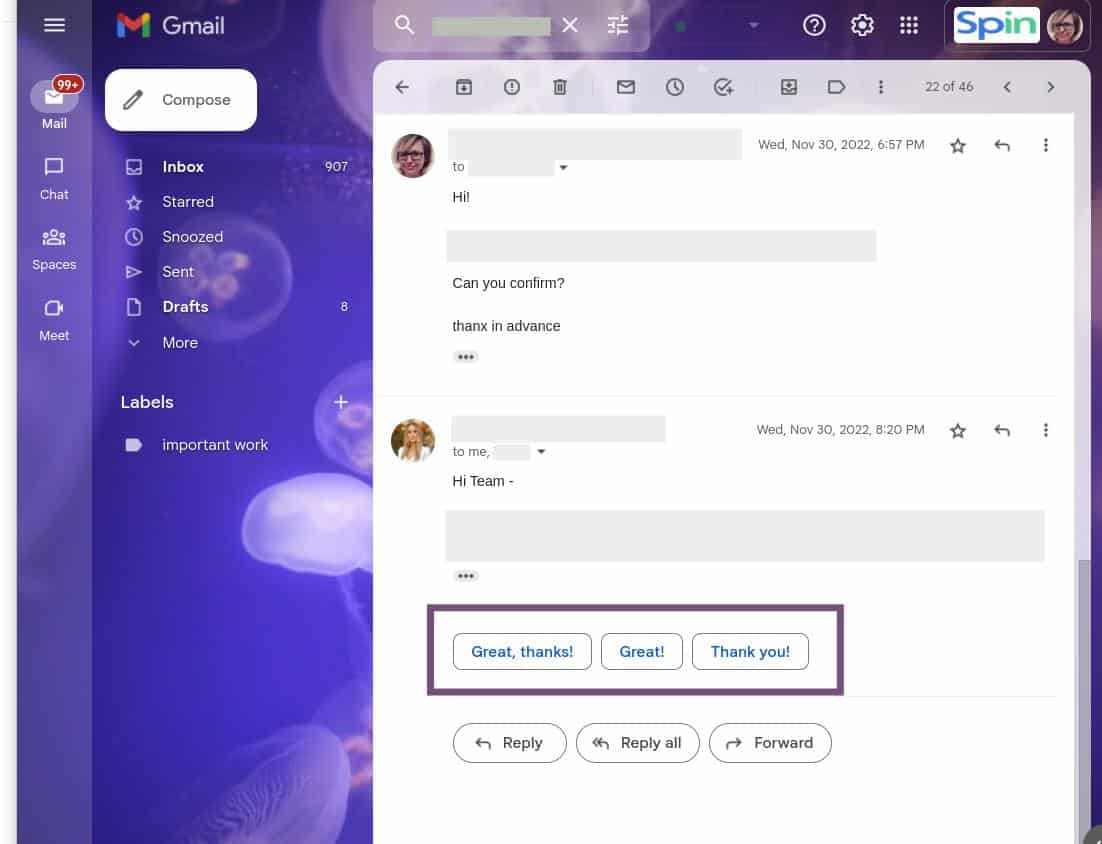This screenshot has width=1102, height=844.
Task: Snooze the conversation
Action: [x=675, y=87]
